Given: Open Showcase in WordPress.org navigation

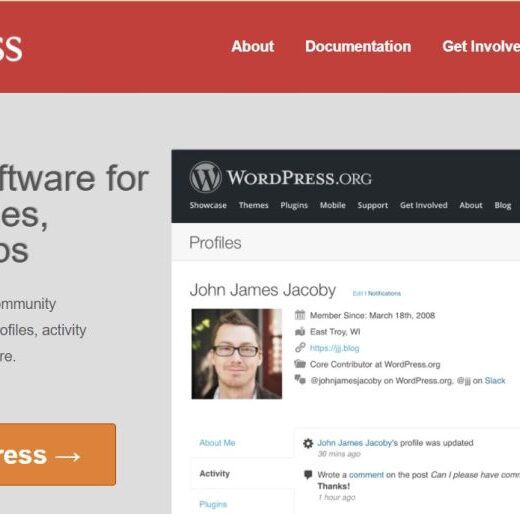Looking at the screenshot, I should click(208, 205).
